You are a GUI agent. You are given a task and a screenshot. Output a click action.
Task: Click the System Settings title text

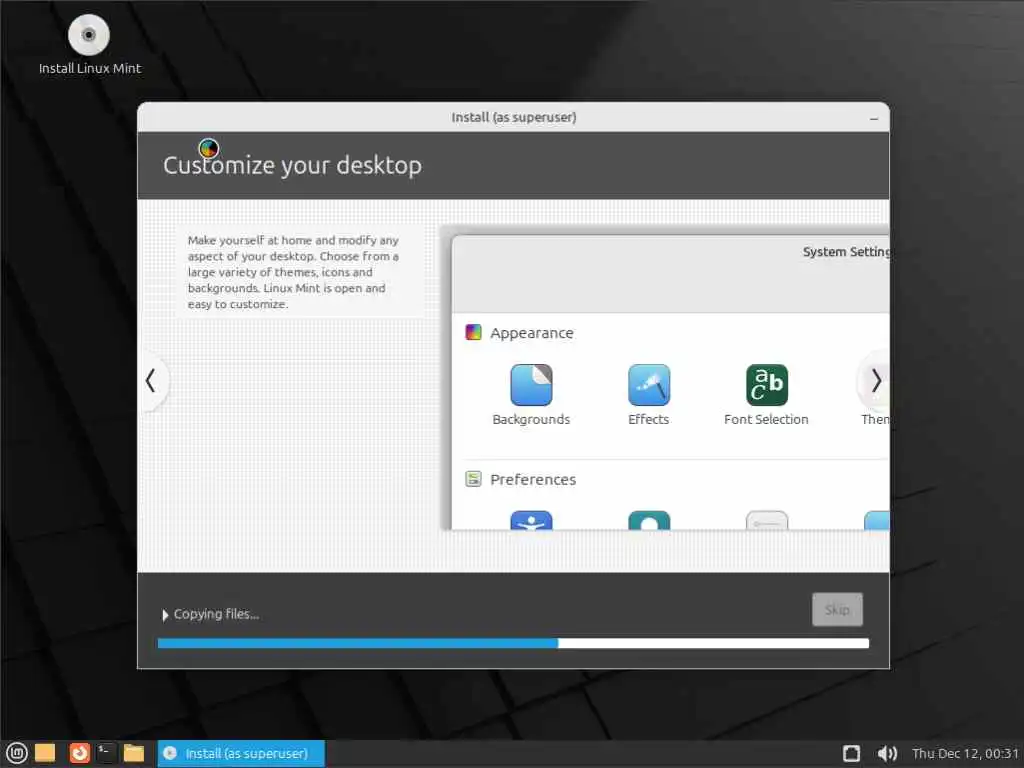point(846,252)
